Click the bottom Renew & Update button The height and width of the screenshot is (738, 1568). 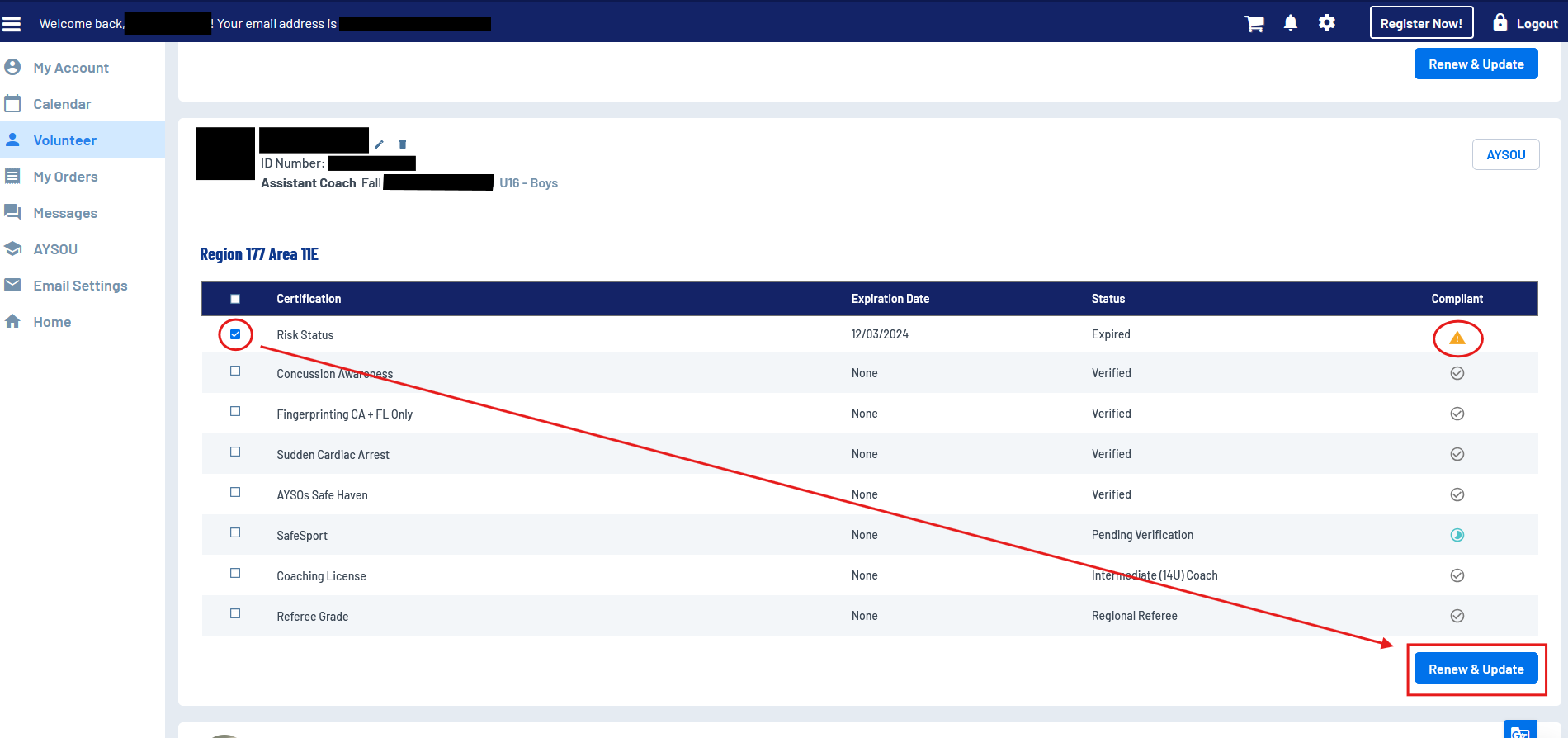(x=1476, y=669)
